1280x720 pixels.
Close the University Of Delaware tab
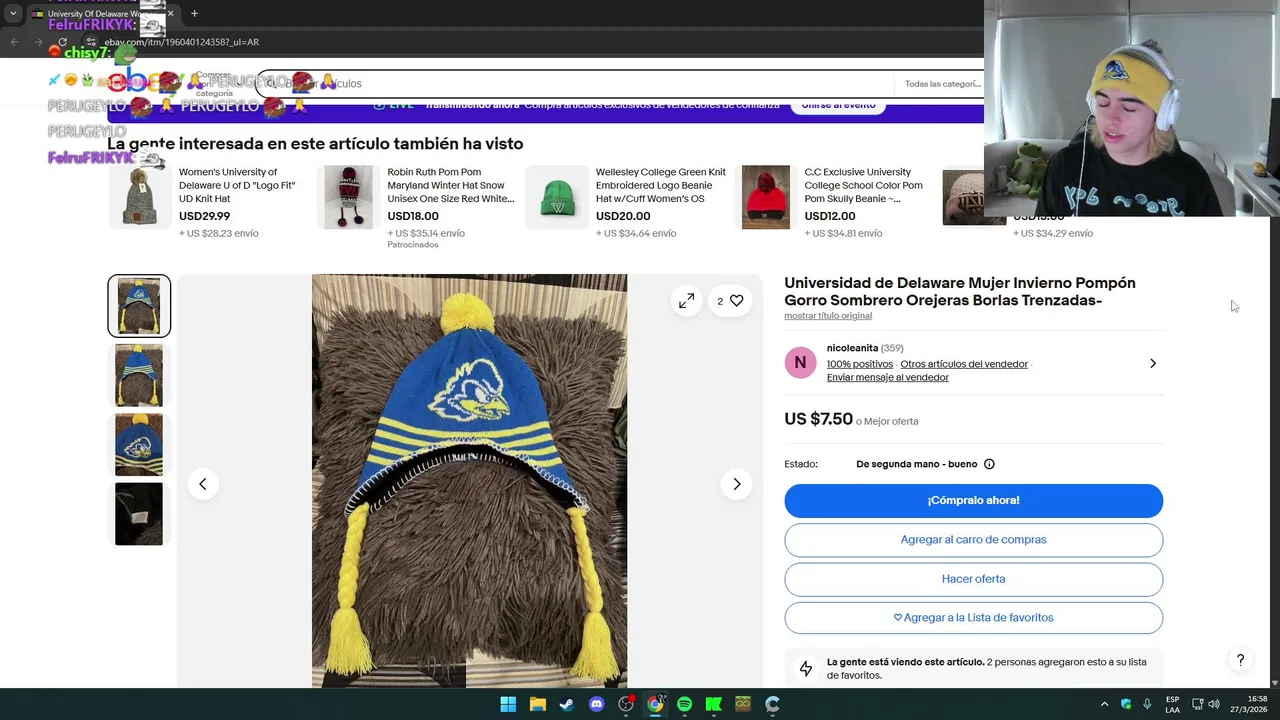171,14
